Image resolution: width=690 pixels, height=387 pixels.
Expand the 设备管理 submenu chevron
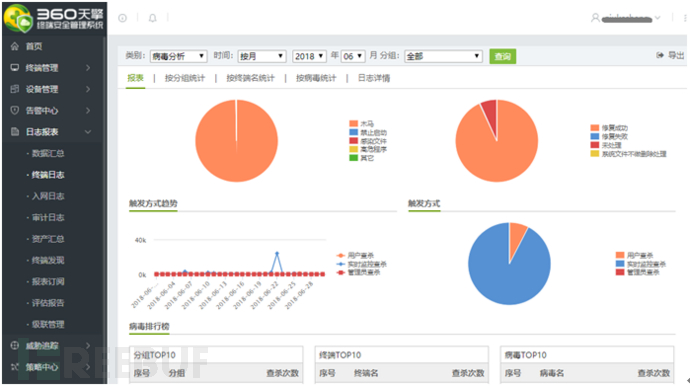tap(88, 89)
